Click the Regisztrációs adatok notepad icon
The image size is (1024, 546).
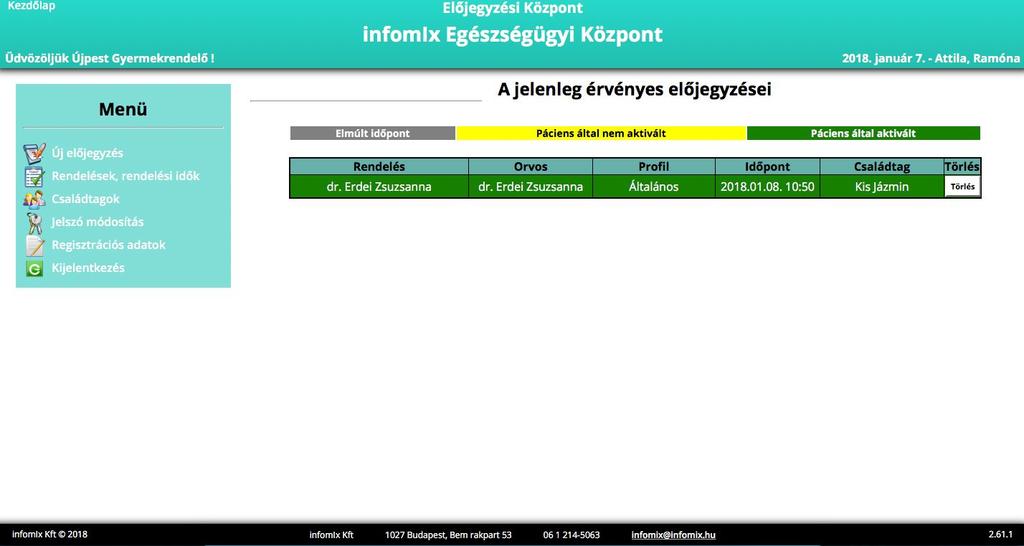(34, 246)
